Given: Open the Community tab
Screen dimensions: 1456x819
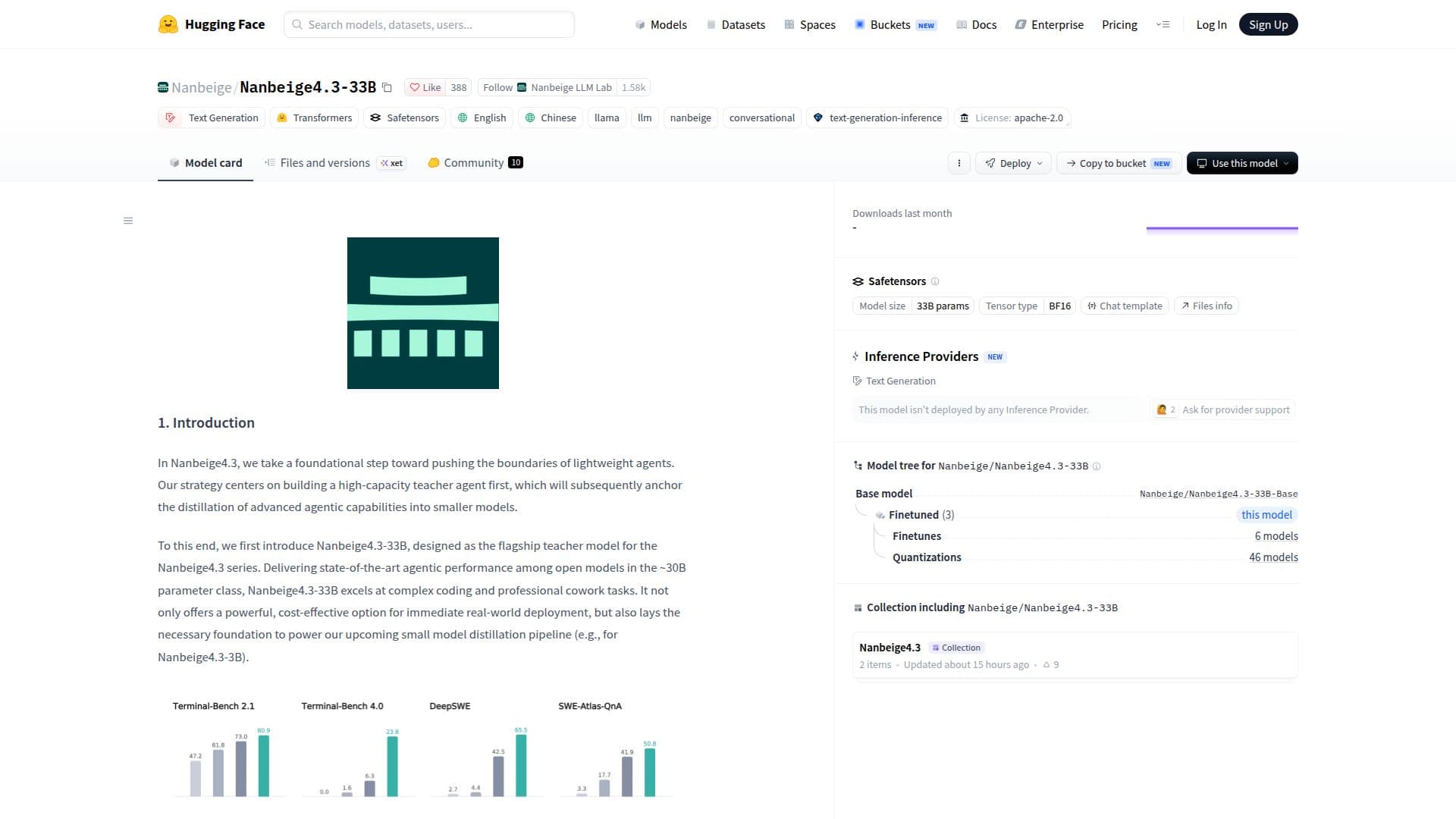Looking at the screenshot, I should 475,163.
